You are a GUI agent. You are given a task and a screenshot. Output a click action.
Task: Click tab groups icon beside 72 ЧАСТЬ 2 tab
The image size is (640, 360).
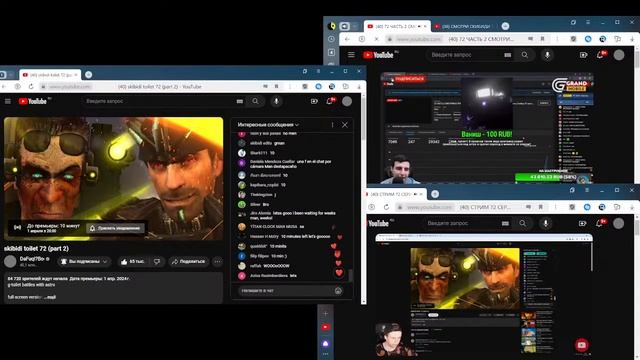(x=344, y=26)
